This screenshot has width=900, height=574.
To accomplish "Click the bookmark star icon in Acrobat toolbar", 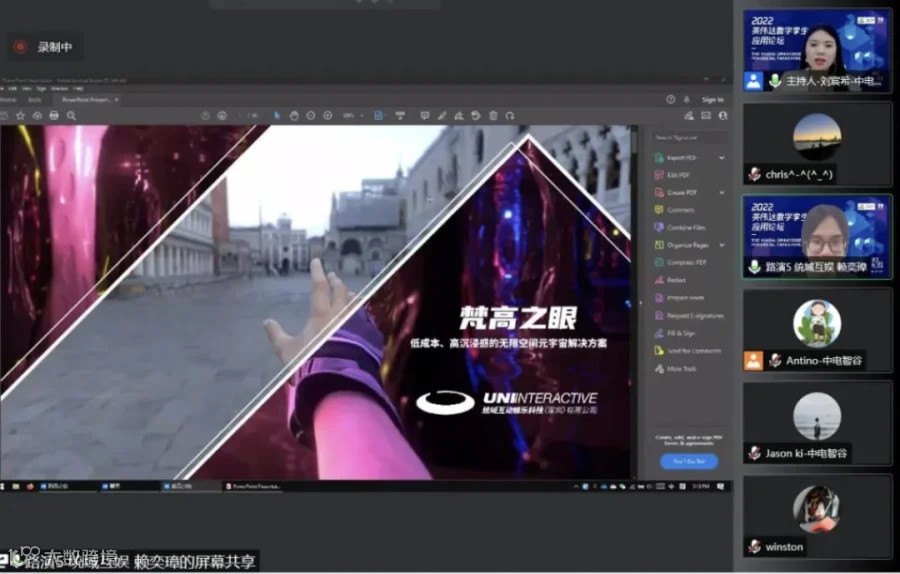I will (21, 115).
